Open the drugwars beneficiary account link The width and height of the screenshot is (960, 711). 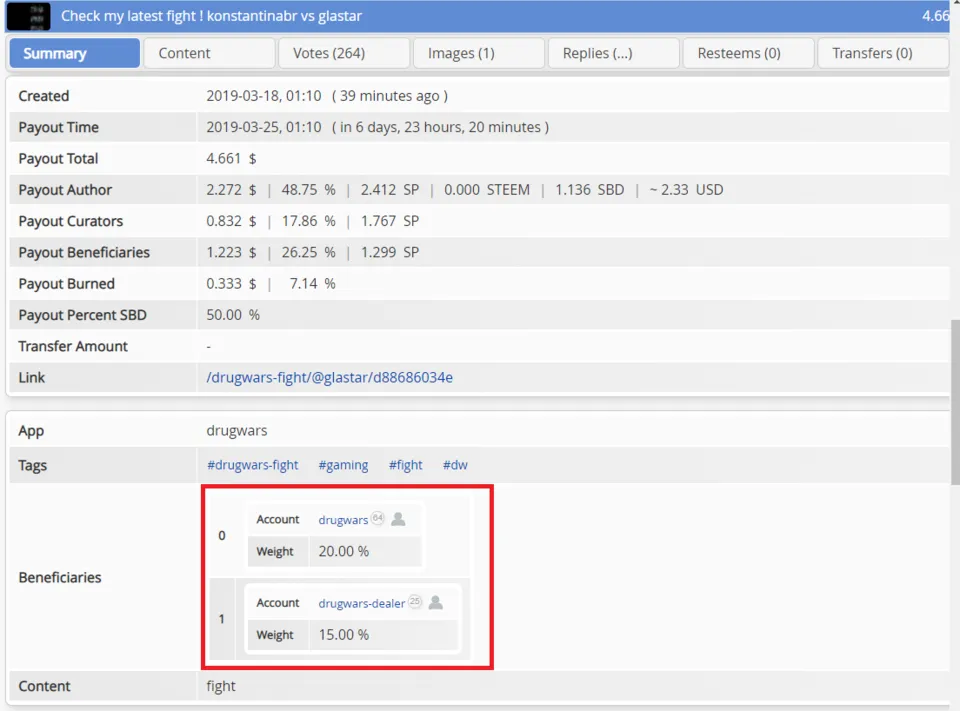coord(343,520)
